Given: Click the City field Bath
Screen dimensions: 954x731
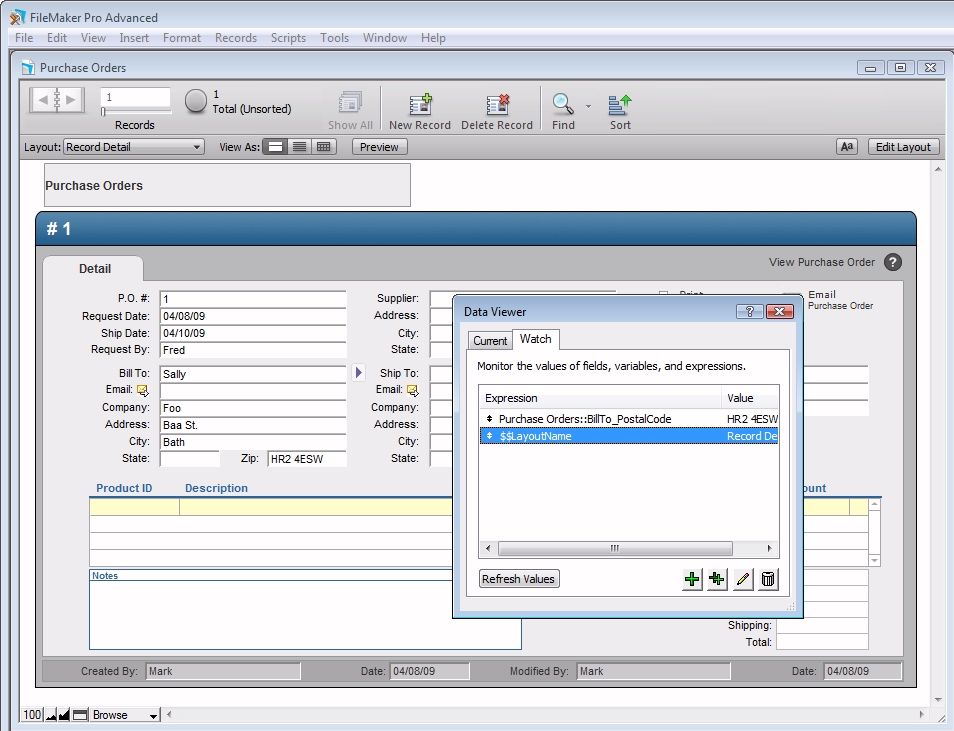Looking at the screenshot, I should pos(253,442).
